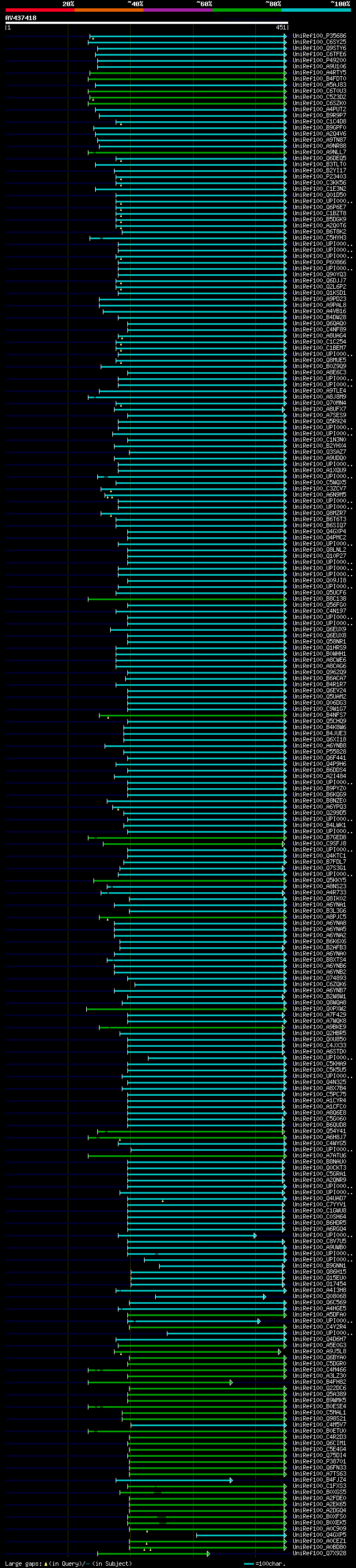Open hit UniRef100_C6SY25
This screenshot has width=356, height=1568.
point(319,42)
